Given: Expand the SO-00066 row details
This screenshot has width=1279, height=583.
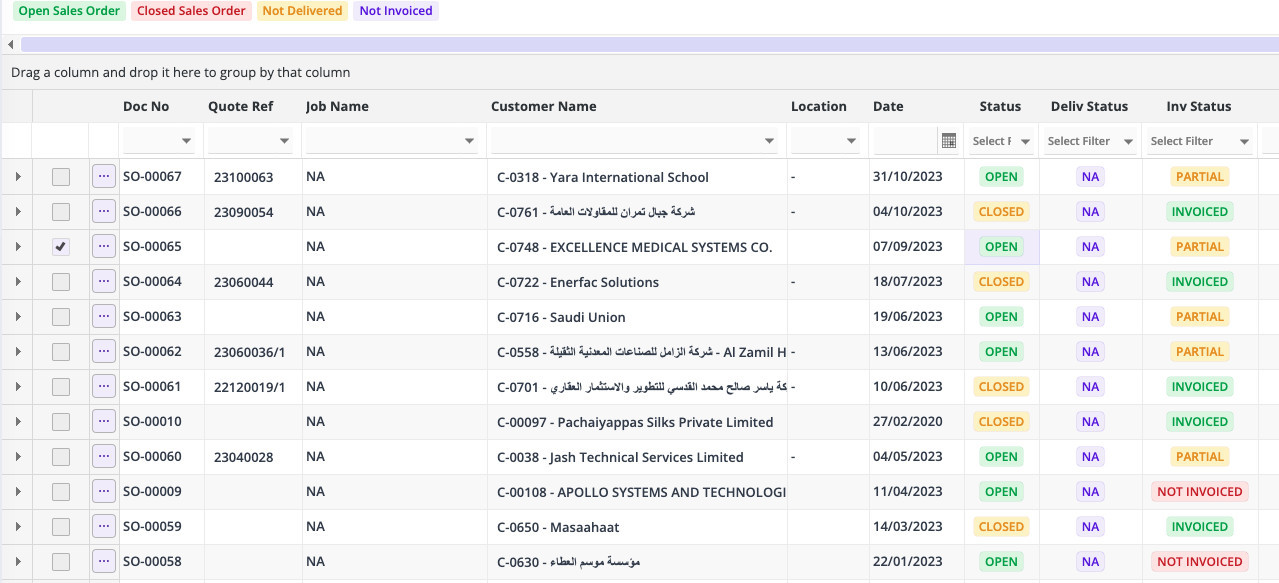Looking at the screenshot, I should click(x=17, y=212).
